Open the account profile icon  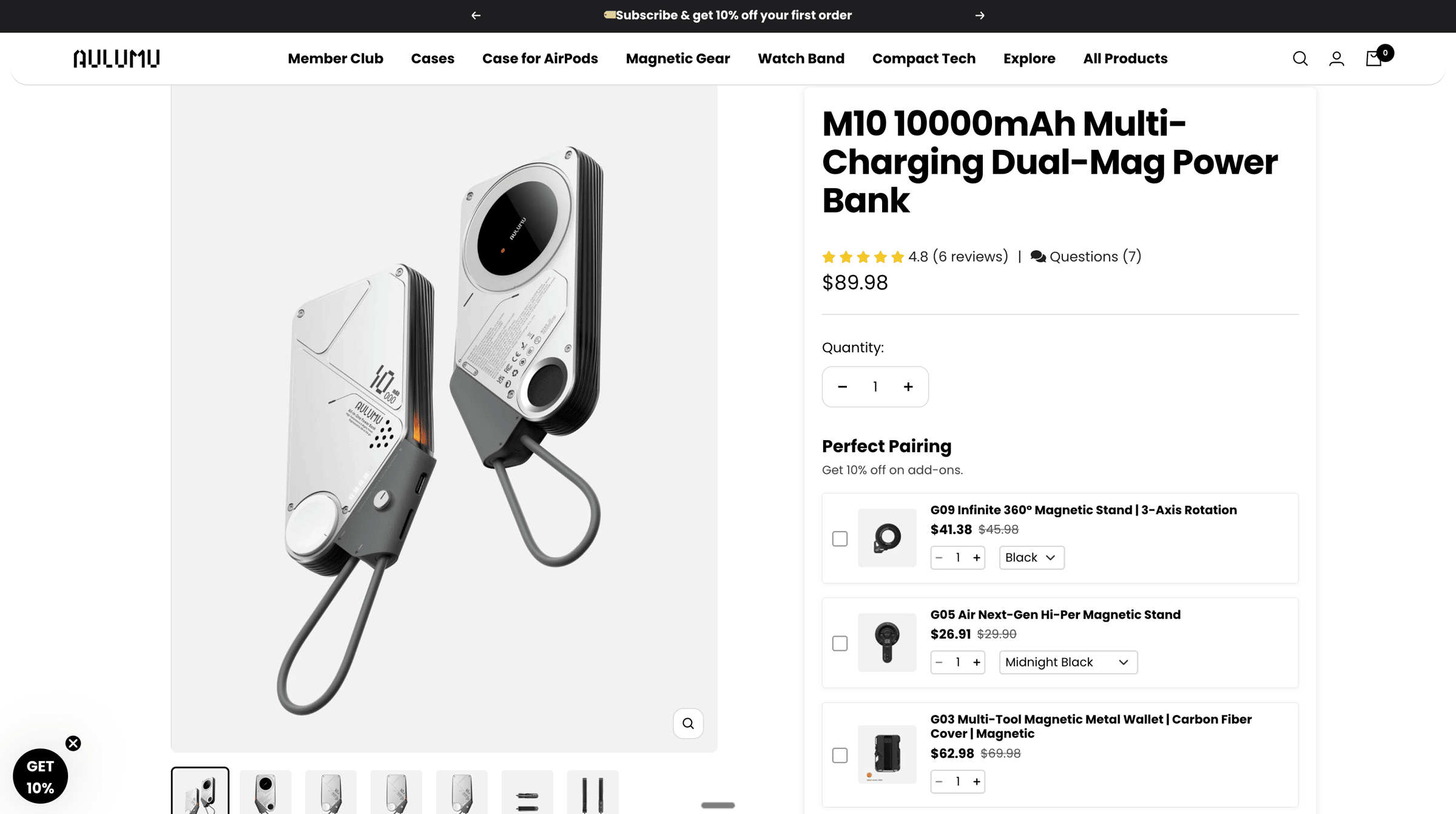(1336, 59)
